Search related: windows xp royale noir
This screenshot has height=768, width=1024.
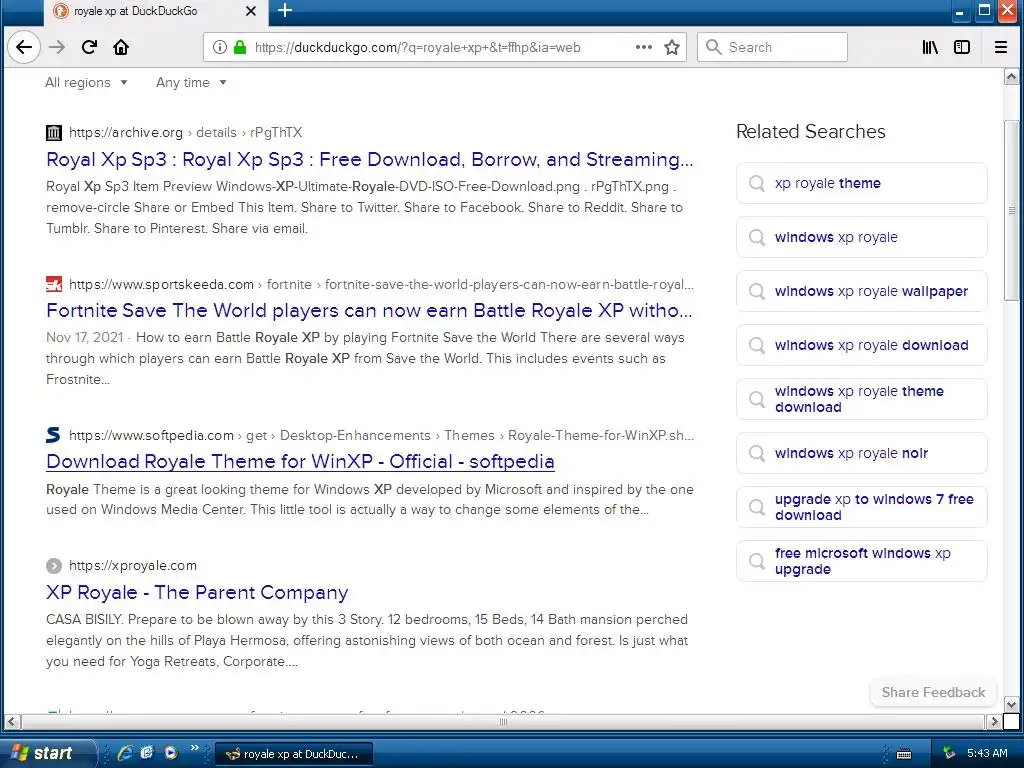(861, 453)
